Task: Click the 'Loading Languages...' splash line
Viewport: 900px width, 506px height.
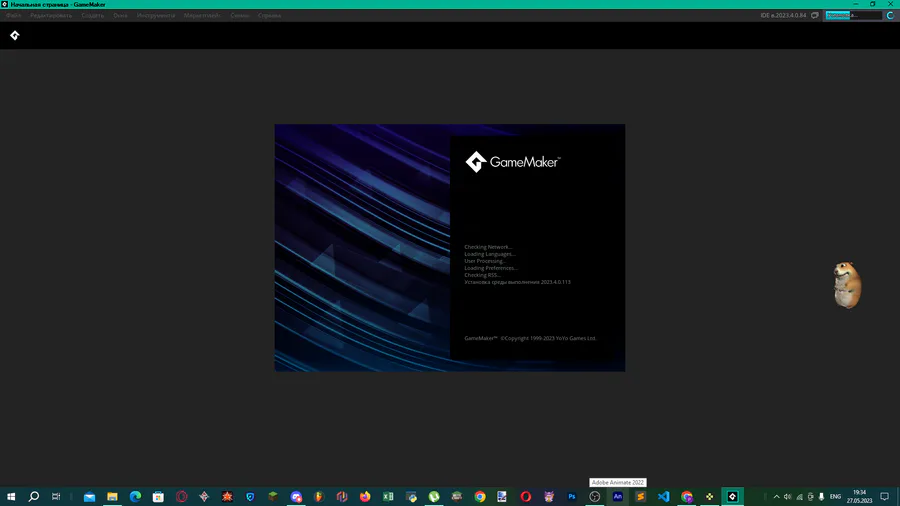Action: [x=490, y=254]
